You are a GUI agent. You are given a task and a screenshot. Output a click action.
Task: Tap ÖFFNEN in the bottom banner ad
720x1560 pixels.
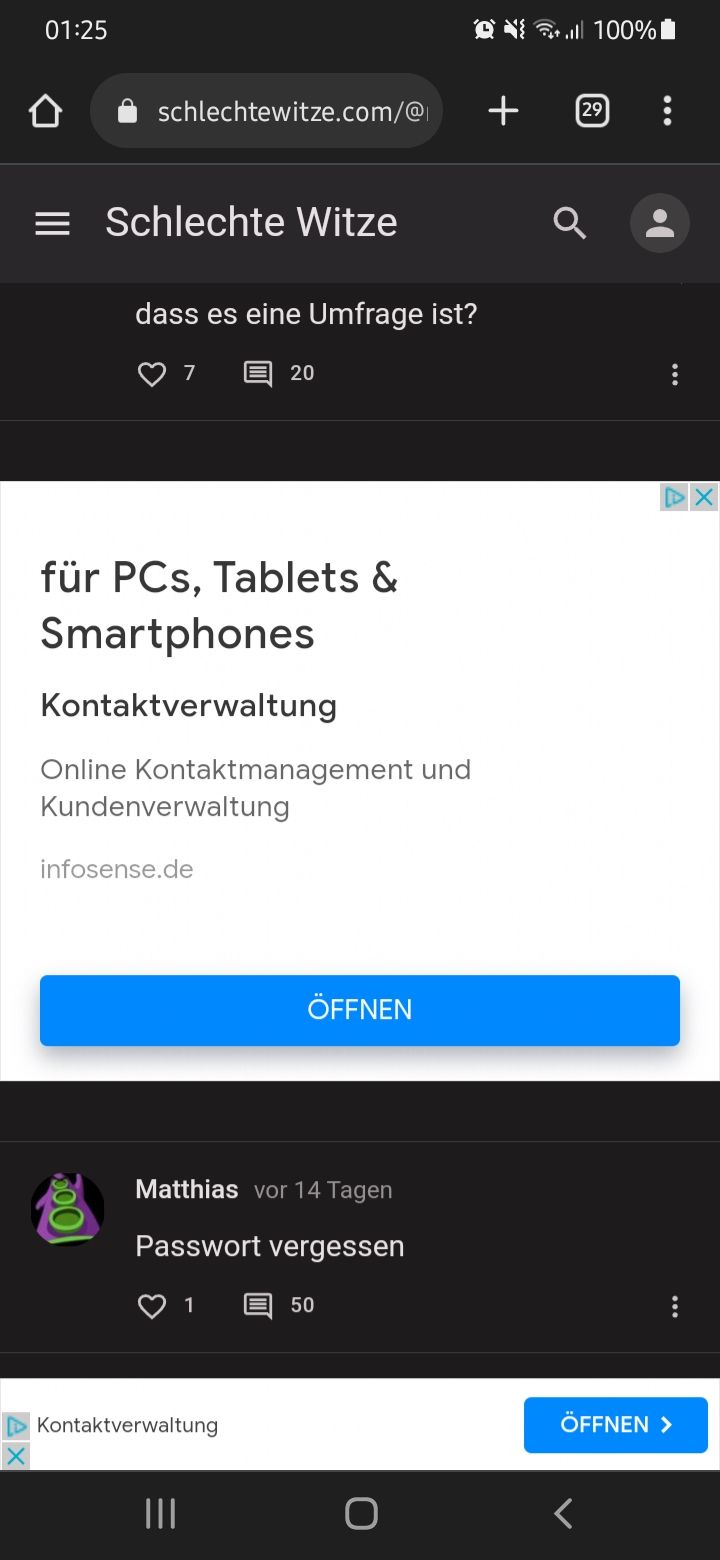click(616, 1425)
